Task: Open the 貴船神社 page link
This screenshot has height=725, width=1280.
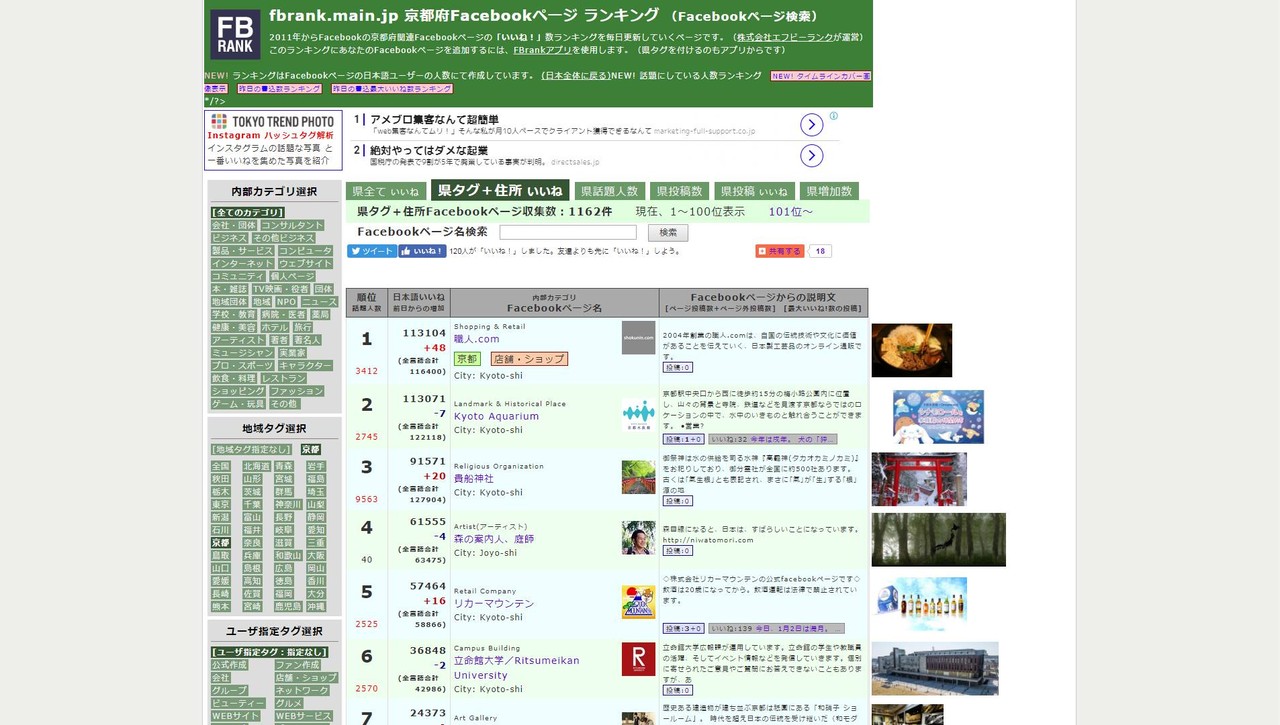Action: click(x=474, y=478)
